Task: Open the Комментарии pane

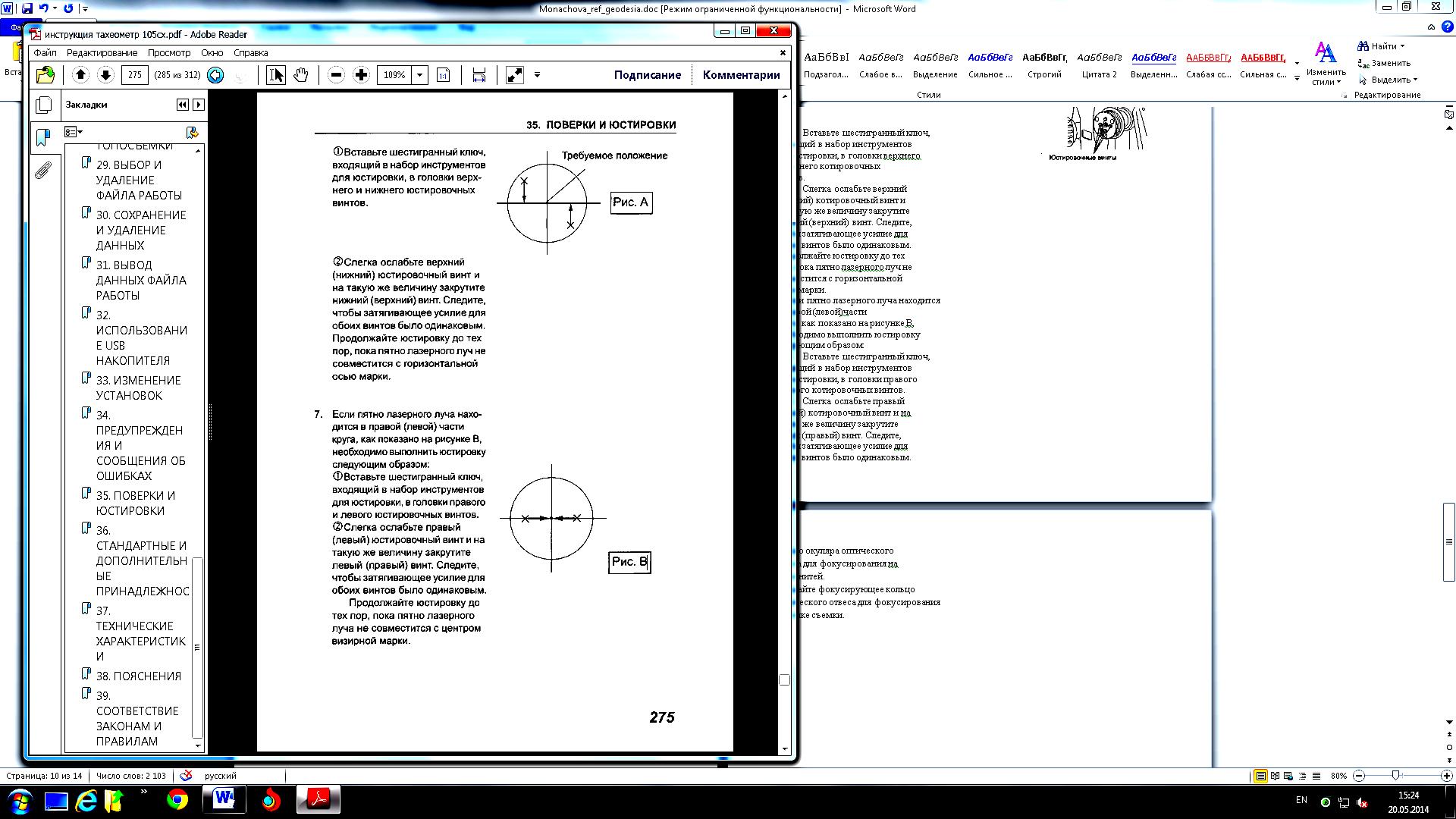Action: (x=741, y=74)
